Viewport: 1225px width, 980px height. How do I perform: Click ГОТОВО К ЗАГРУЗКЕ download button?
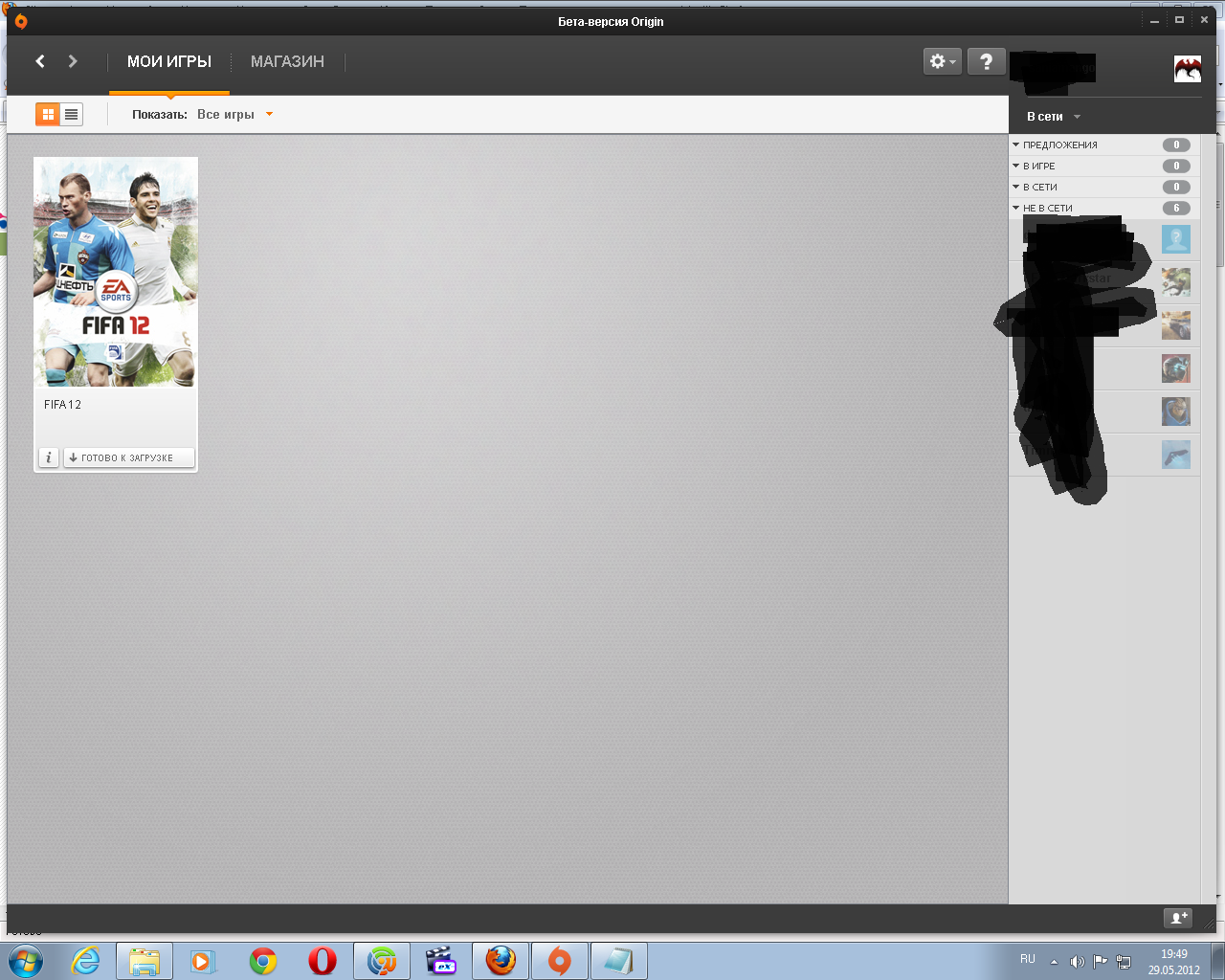pyautogui.click(x=129, y=457)
